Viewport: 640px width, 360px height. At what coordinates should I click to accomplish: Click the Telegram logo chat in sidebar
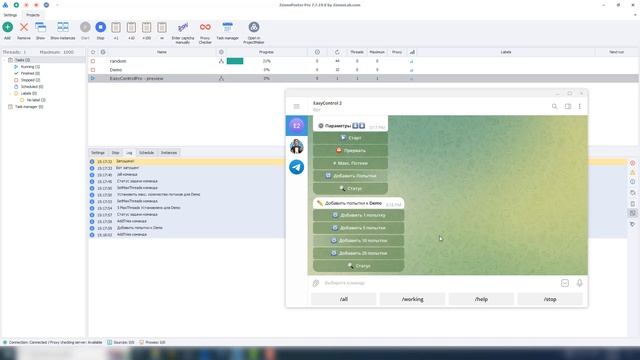297,167
